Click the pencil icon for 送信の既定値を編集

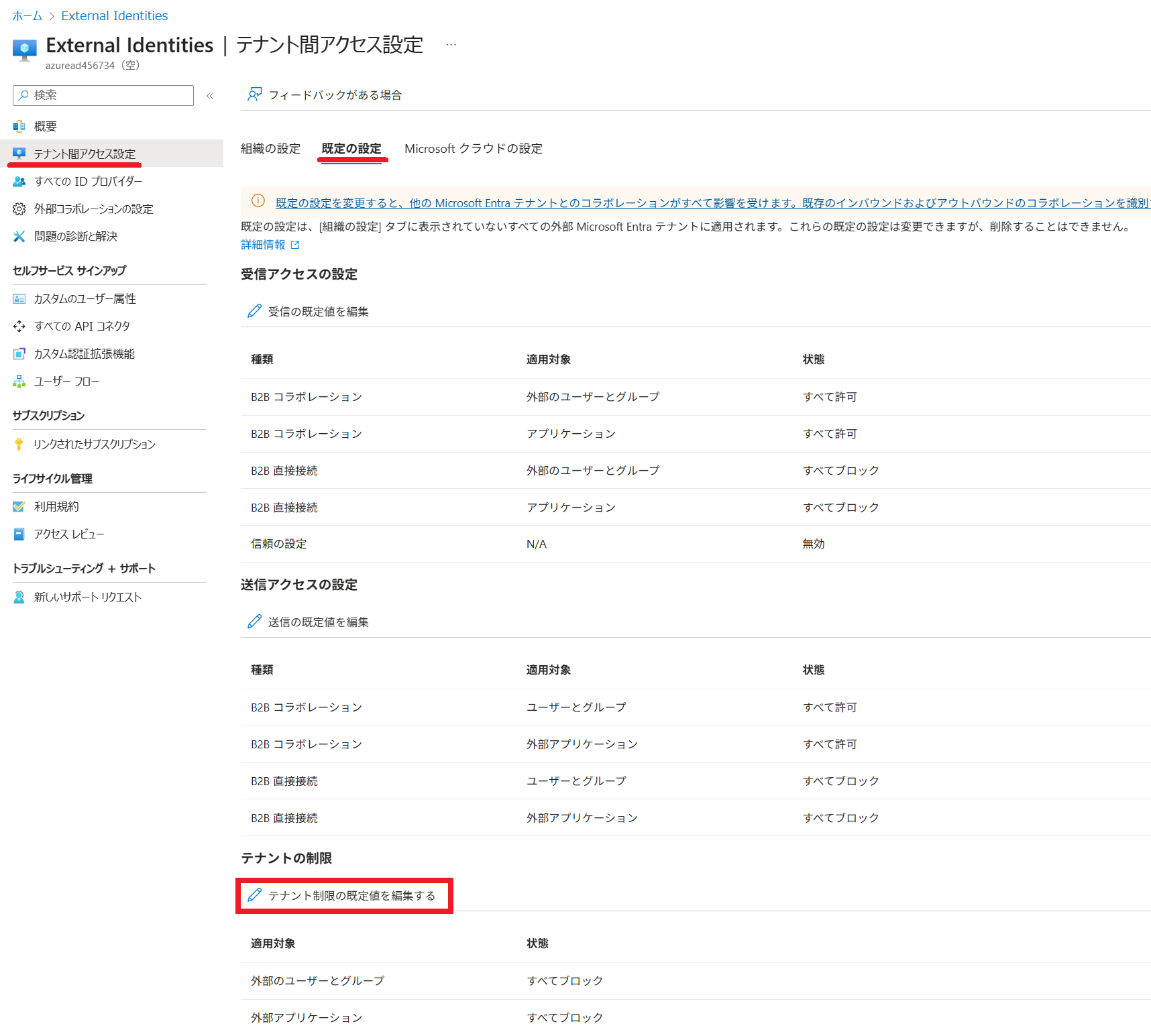[x=254, y=622]
